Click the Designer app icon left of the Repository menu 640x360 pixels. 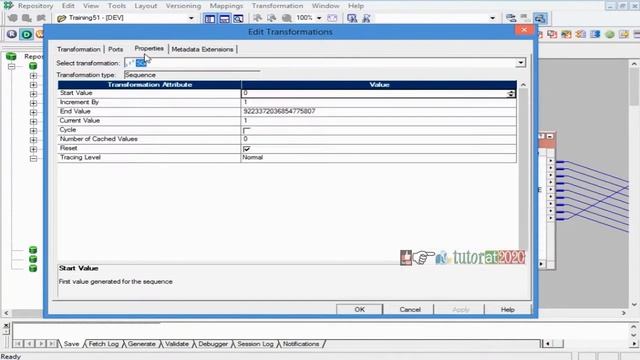[8, 5]
